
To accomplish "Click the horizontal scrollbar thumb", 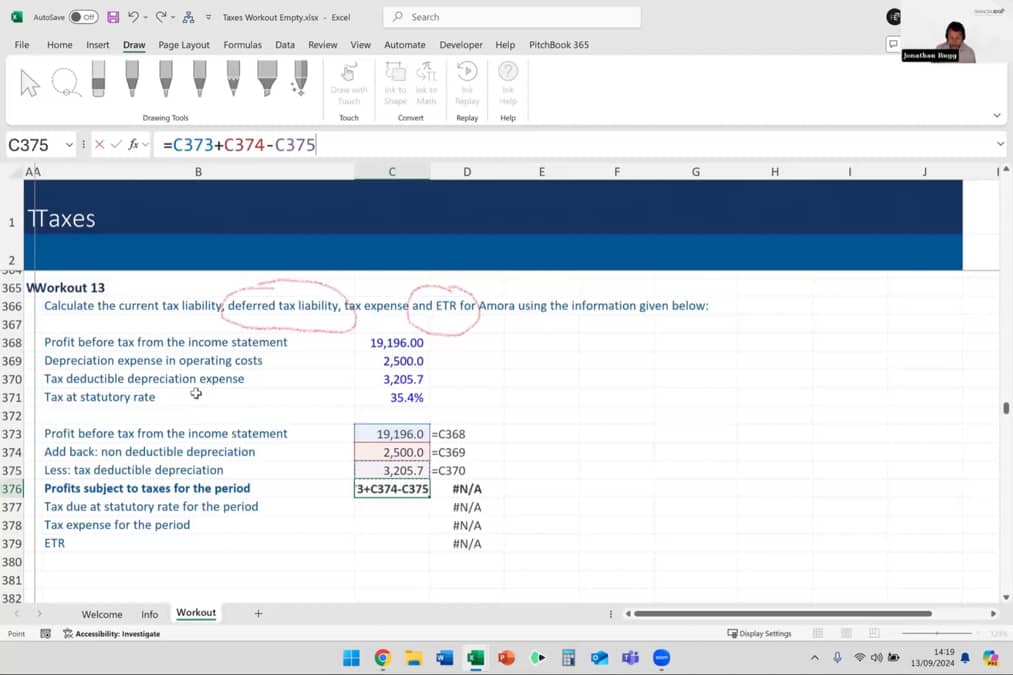I will tap(783, 614).
